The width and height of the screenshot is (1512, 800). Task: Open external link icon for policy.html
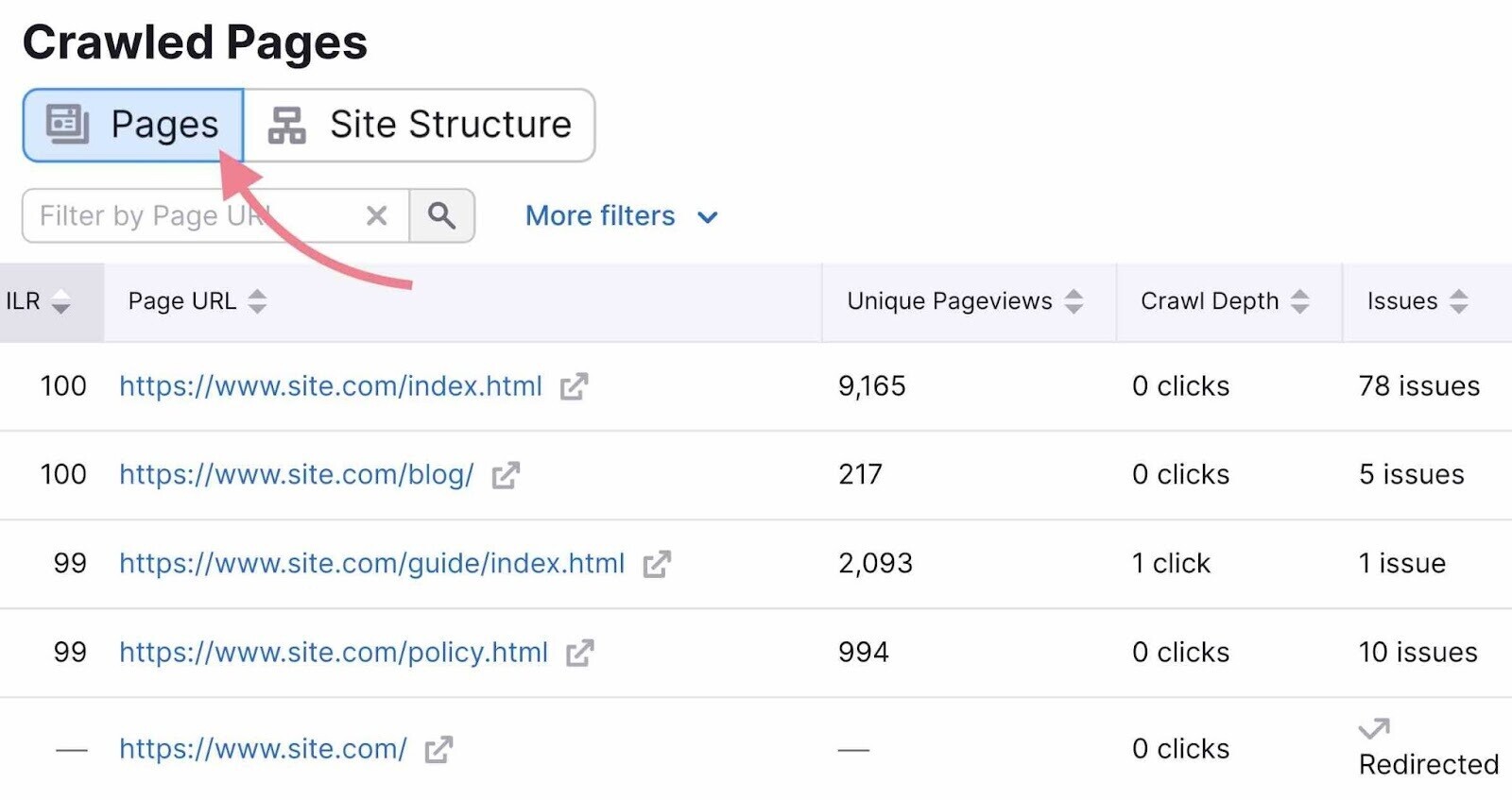579,653
